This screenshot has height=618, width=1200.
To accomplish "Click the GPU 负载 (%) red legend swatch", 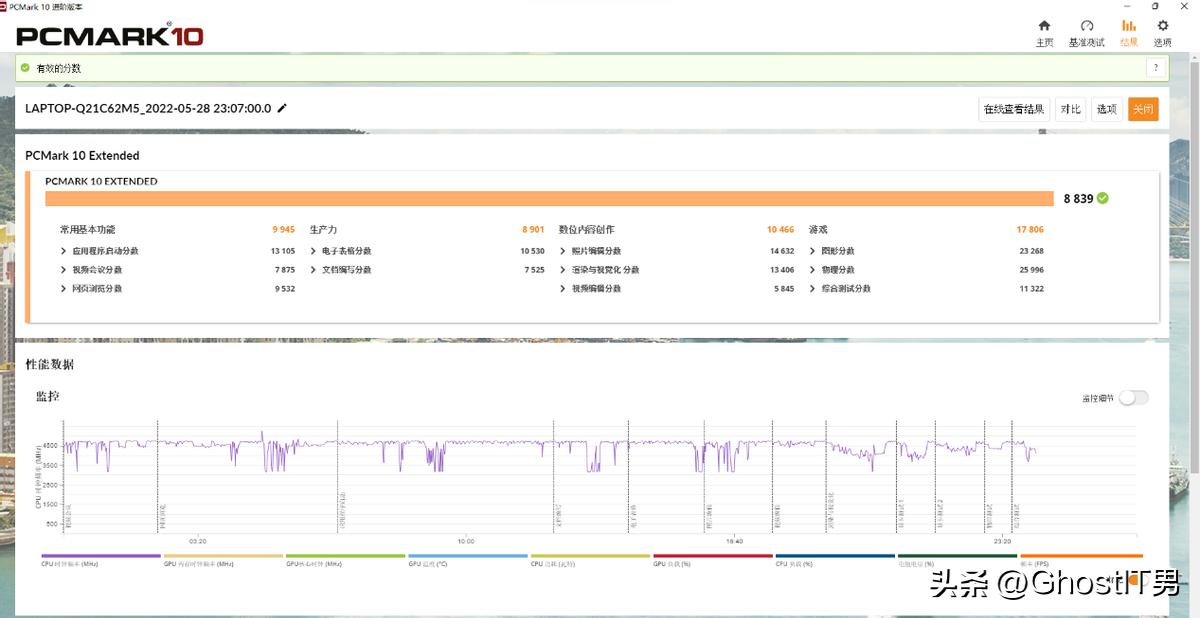I will pos(712,556).
